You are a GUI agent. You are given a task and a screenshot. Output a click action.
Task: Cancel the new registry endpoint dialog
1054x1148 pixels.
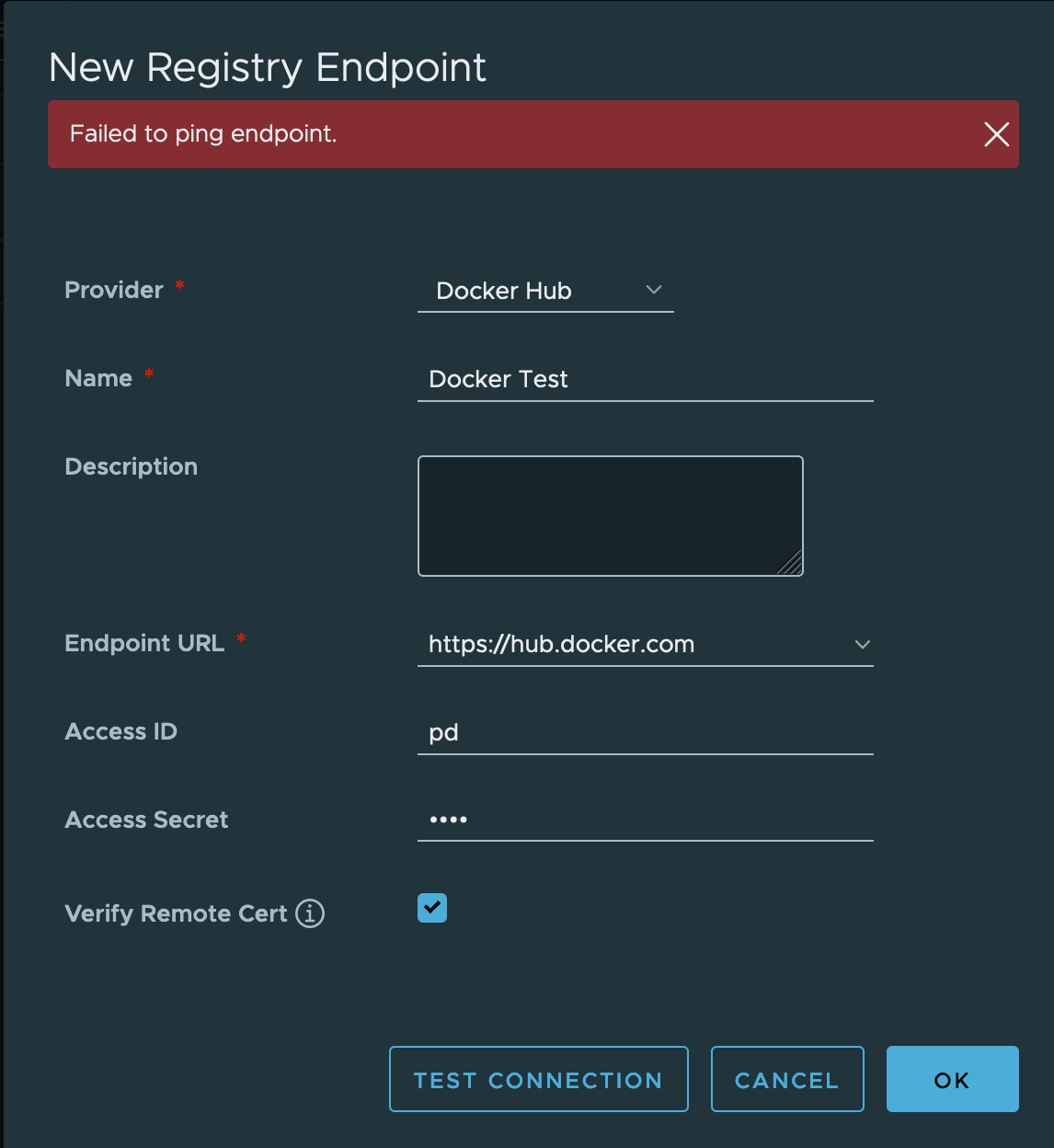(x=787, y=1079)
